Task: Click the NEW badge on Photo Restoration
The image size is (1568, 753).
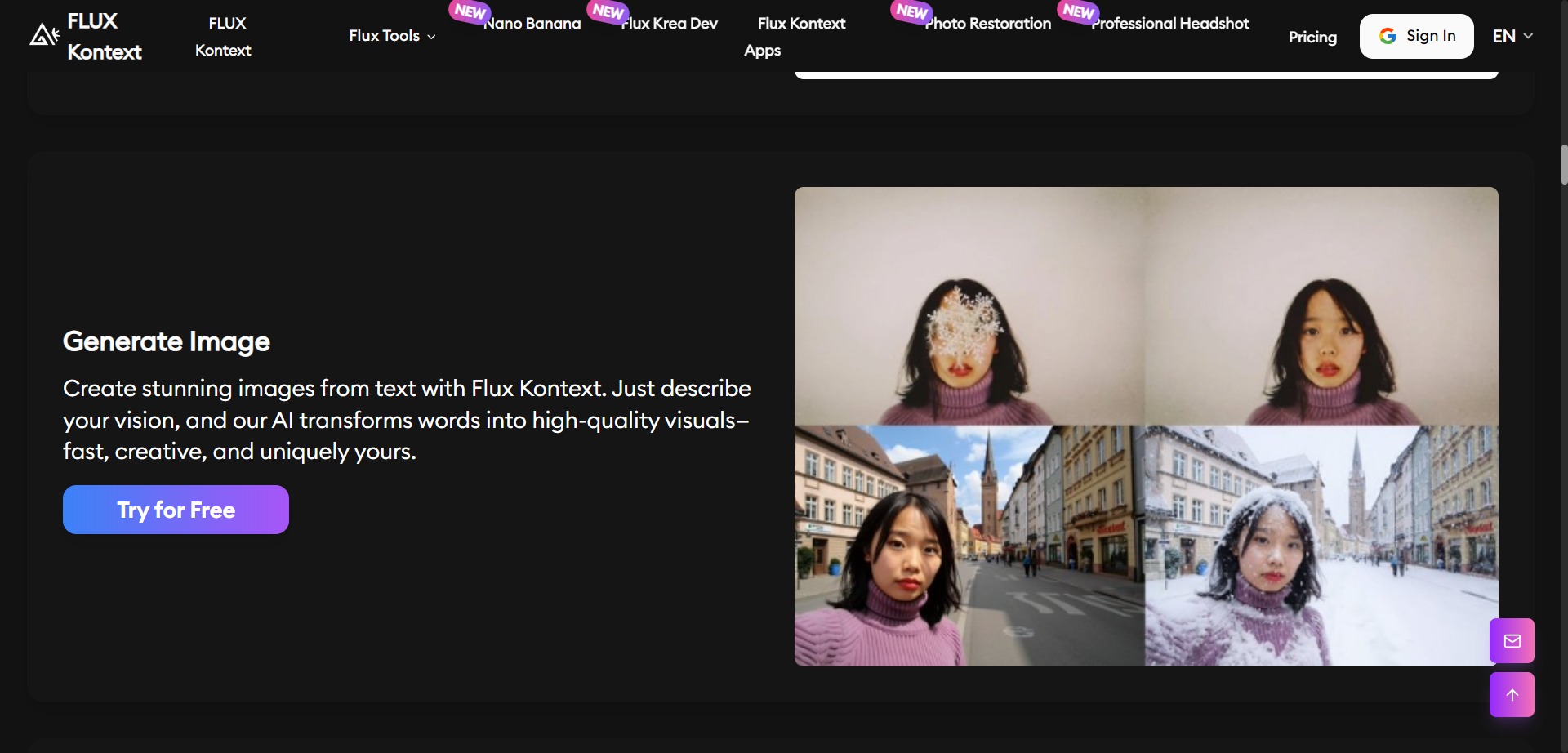Action: (x=911, y=11)
